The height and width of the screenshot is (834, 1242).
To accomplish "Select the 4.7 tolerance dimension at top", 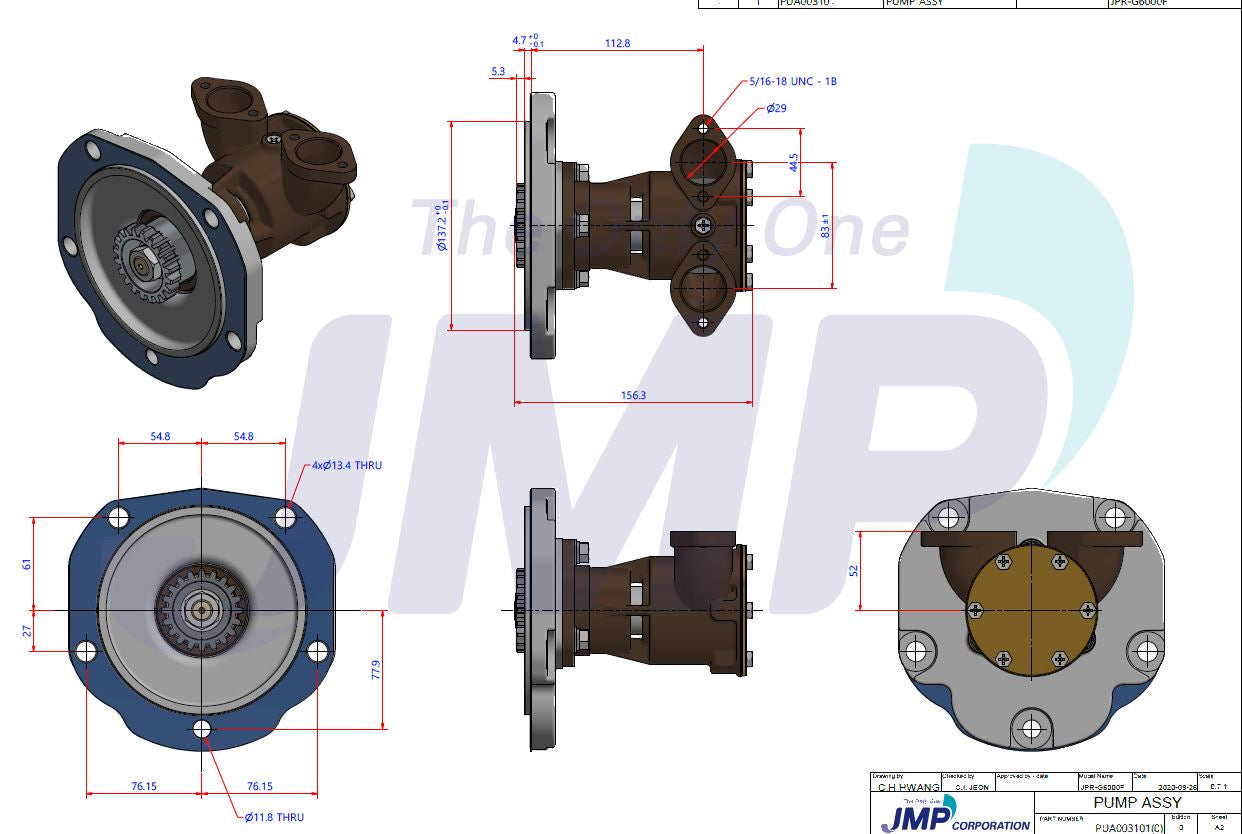I will point(526,41).
